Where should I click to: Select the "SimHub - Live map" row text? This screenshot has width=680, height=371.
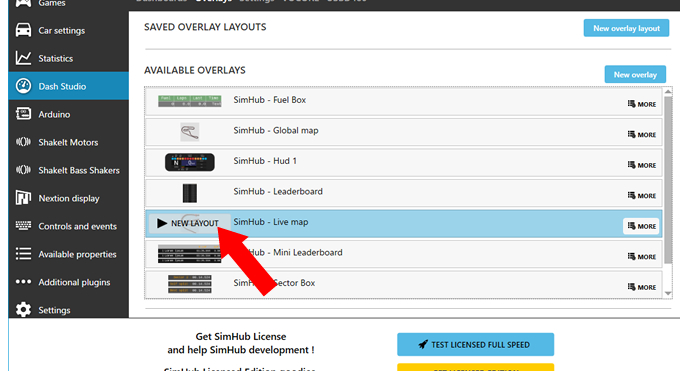271,222
